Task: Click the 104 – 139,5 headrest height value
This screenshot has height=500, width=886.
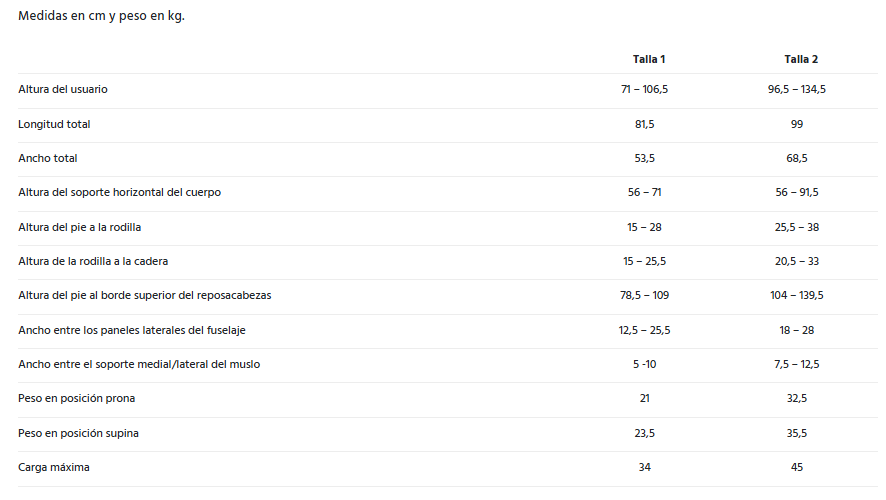Action: (797, 295)
